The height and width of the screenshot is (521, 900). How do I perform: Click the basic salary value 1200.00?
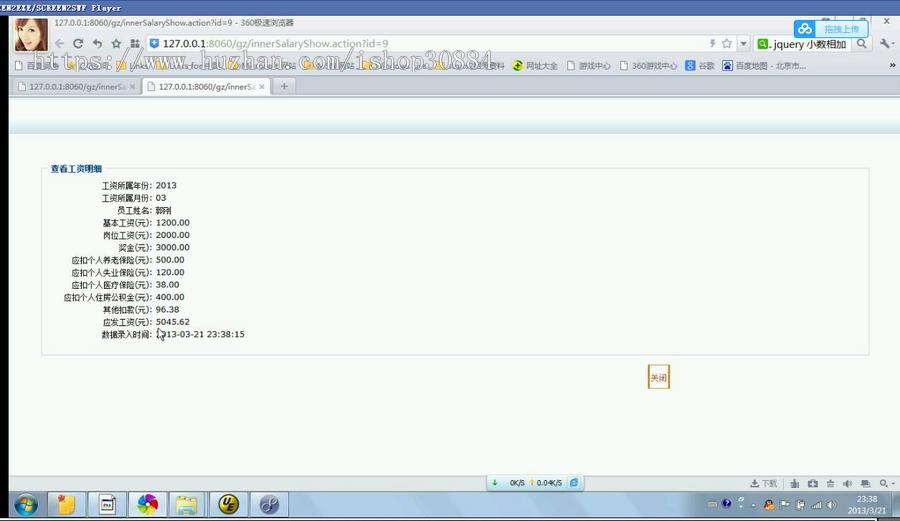click(173, 223)
